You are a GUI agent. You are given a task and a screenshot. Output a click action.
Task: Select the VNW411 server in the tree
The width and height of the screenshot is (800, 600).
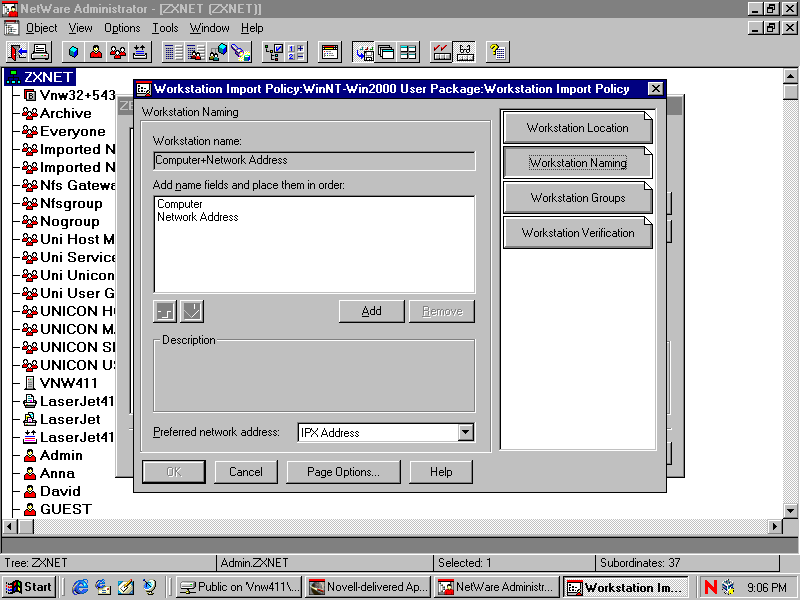click(68, 383)
